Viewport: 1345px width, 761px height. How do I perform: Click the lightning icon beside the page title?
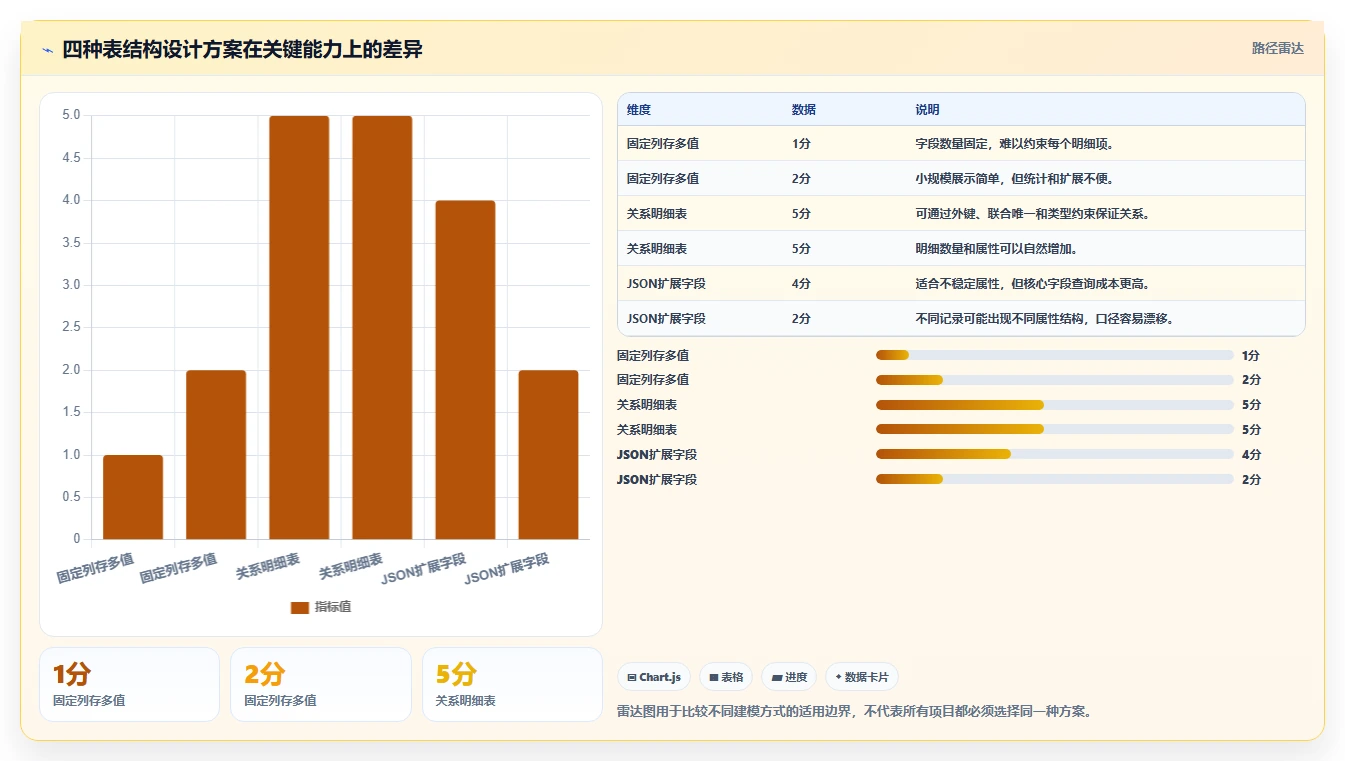pyautogui.click(x=48, y=50)
